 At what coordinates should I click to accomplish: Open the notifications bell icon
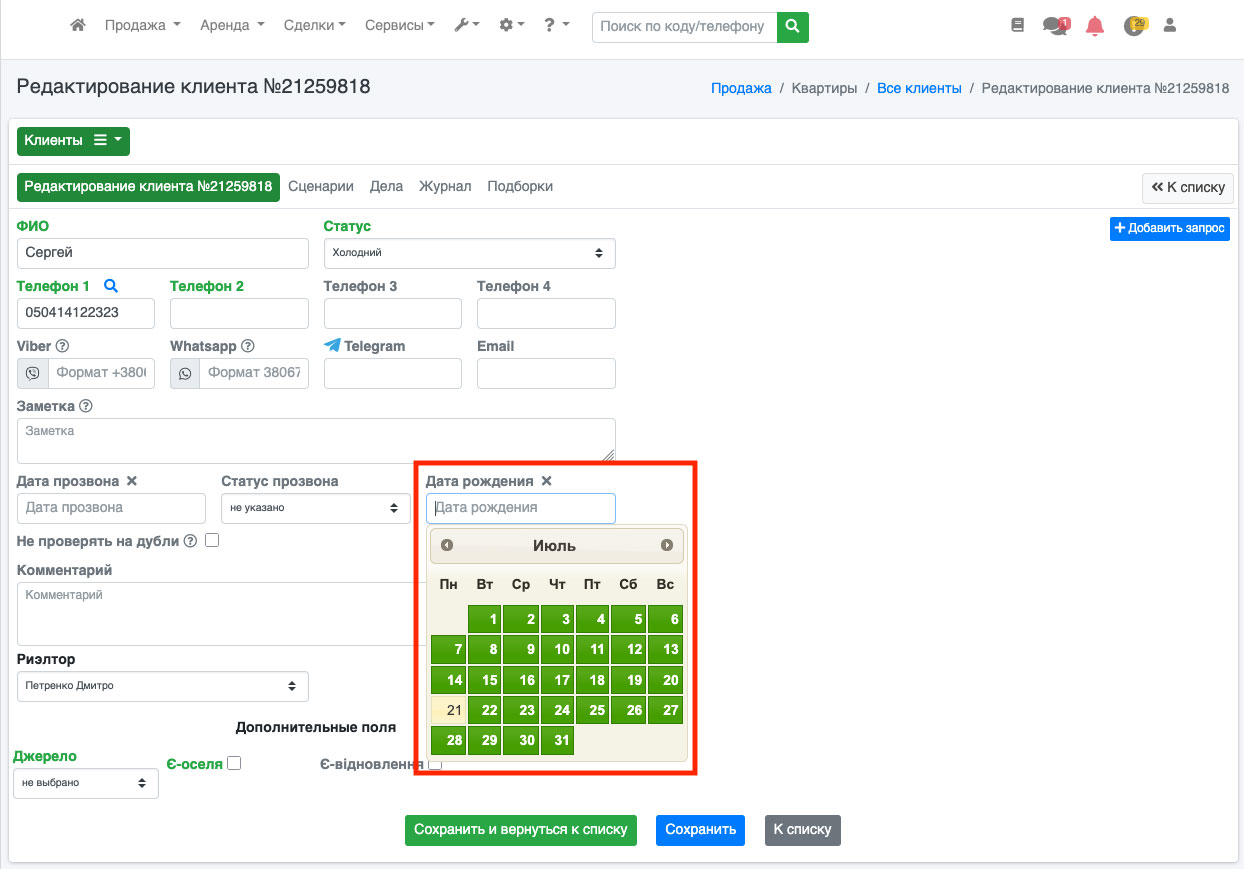1095,26
